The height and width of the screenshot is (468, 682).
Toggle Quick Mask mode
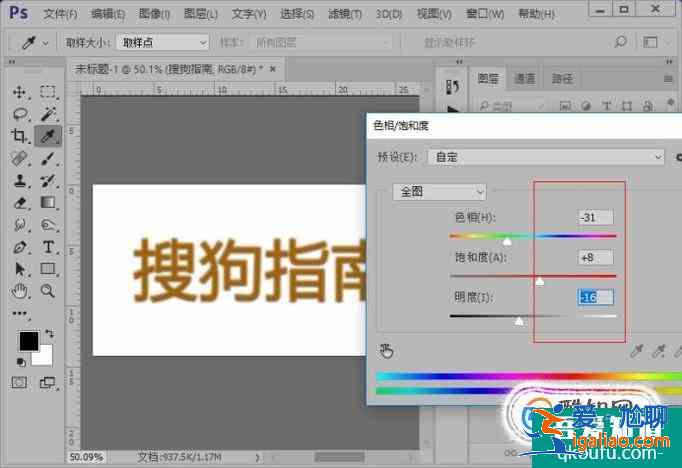point(19,382)
